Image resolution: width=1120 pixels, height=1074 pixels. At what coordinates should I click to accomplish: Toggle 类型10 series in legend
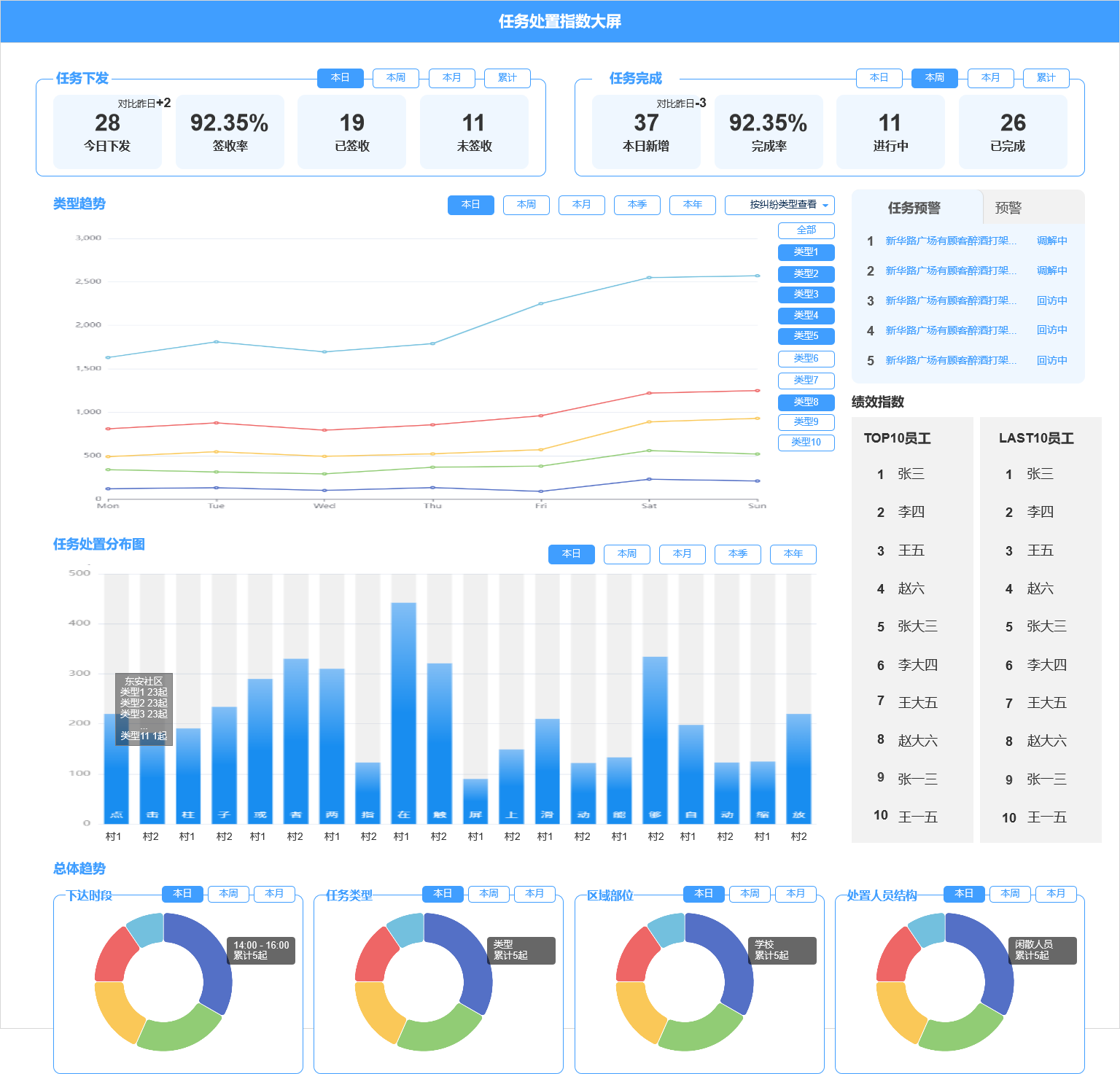806,443
